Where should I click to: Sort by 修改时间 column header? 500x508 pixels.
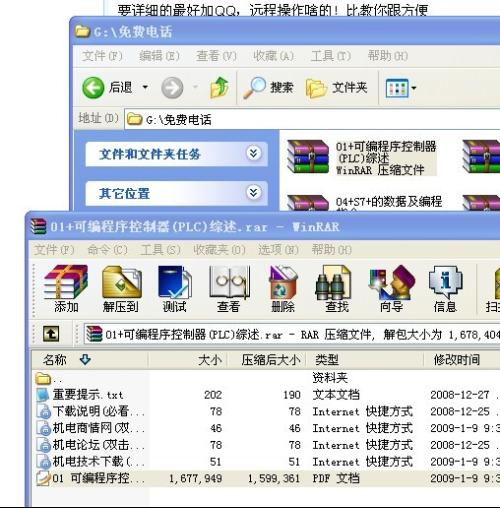462,360
